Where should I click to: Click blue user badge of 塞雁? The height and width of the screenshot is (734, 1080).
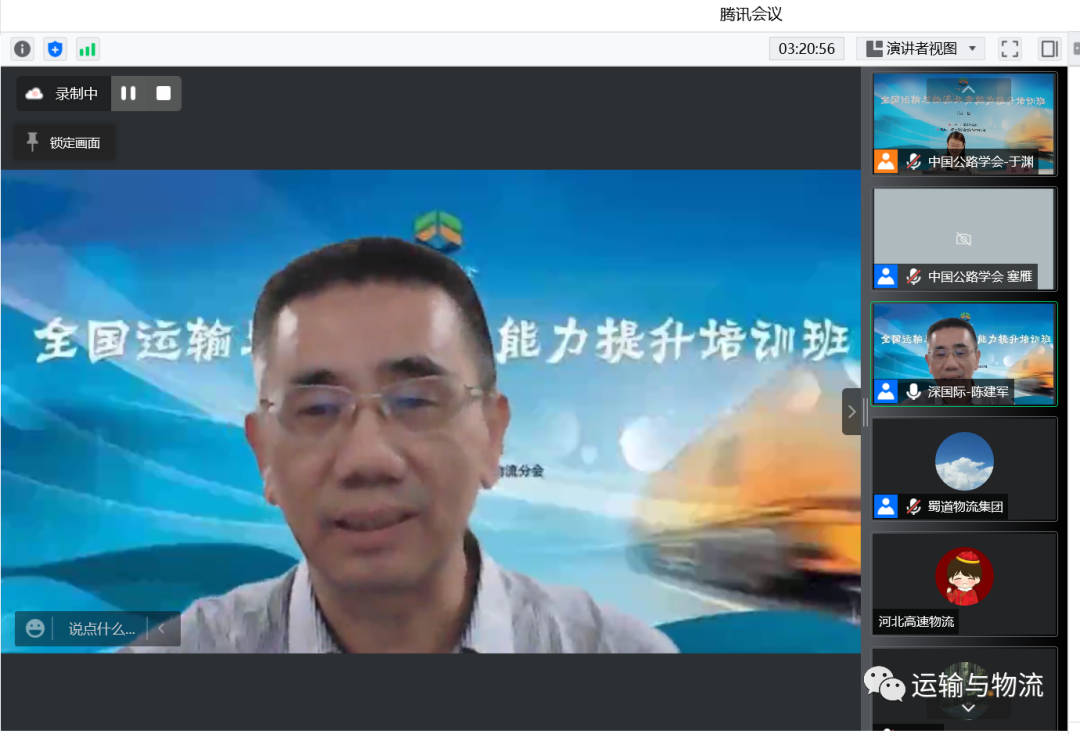pos(886,277)
